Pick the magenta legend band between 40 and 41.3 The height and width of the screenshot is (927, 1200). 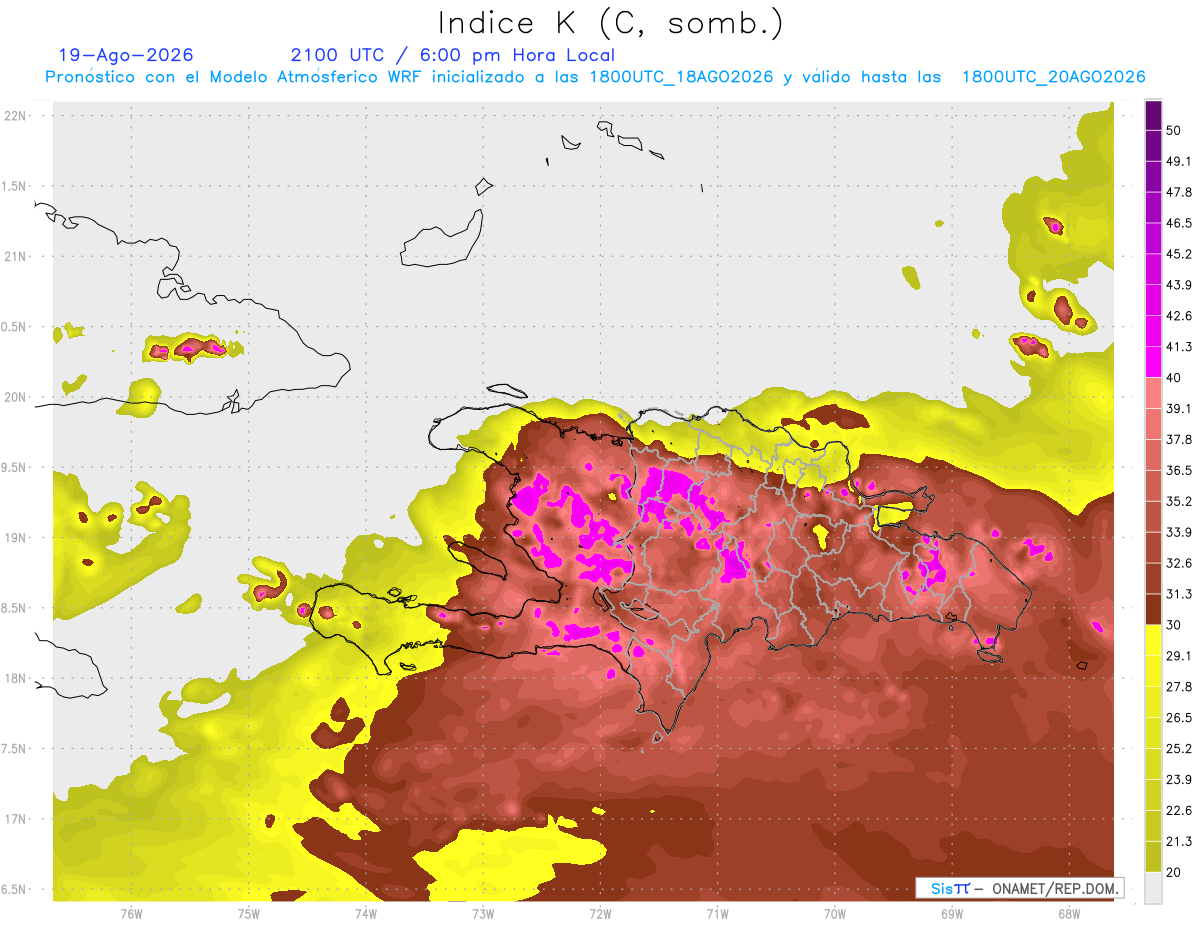(x=1154, y=362)
